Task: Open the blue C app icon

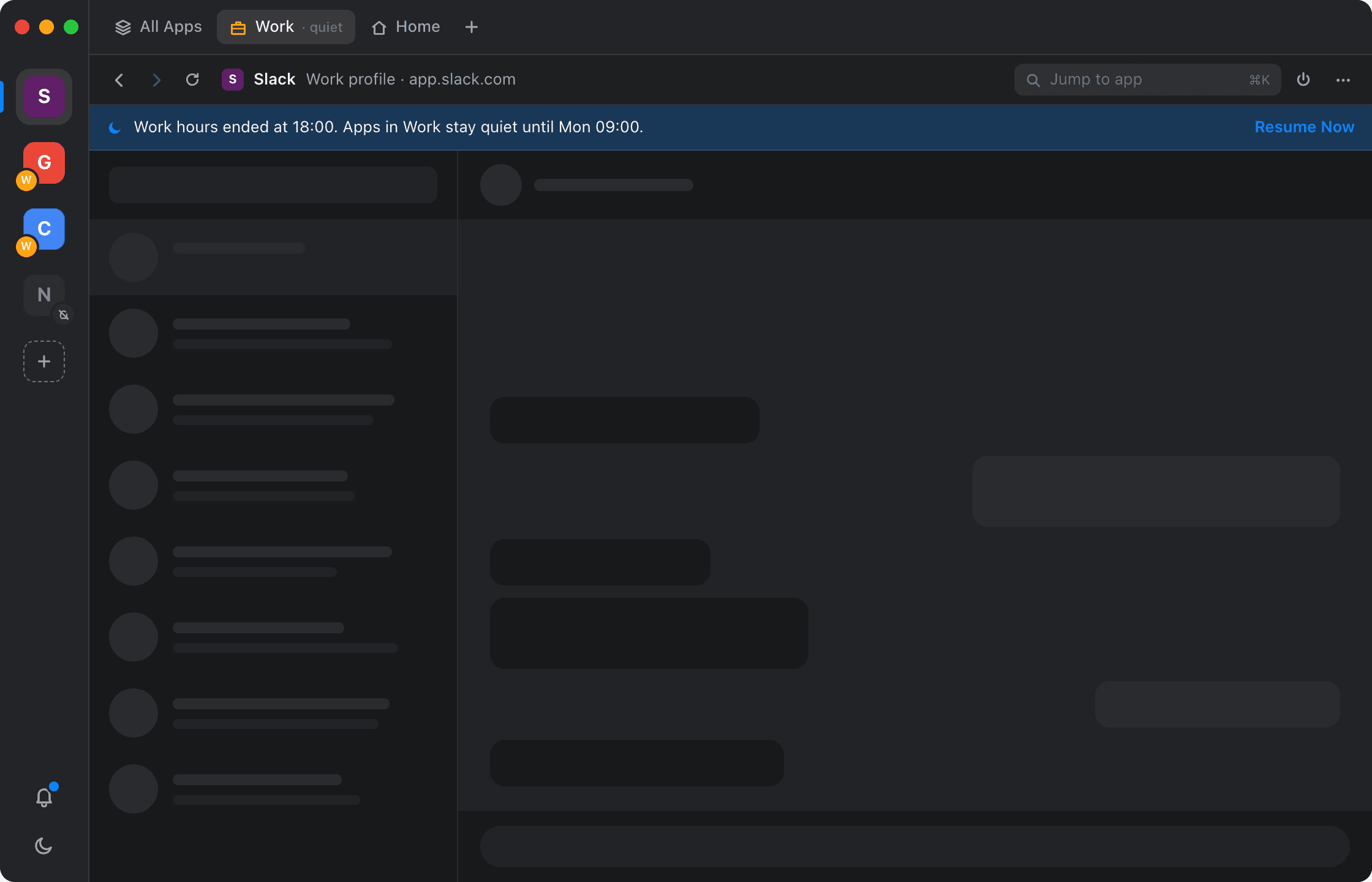Action: point(44,228)
